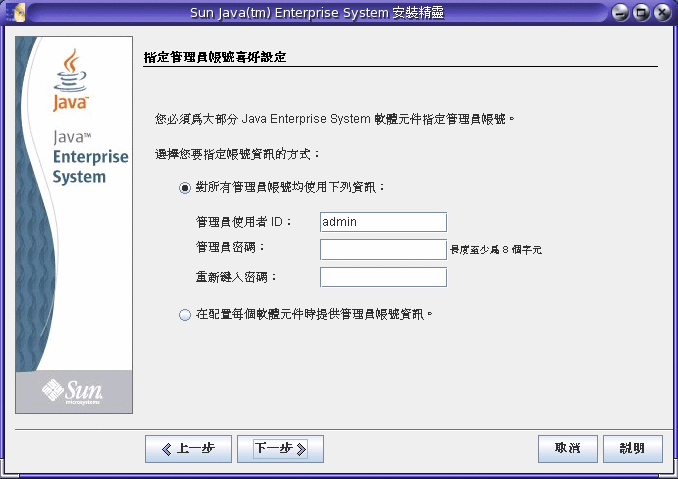Close the installer window
The width and height of the screenshot is (678, 479).
[662, 13]
